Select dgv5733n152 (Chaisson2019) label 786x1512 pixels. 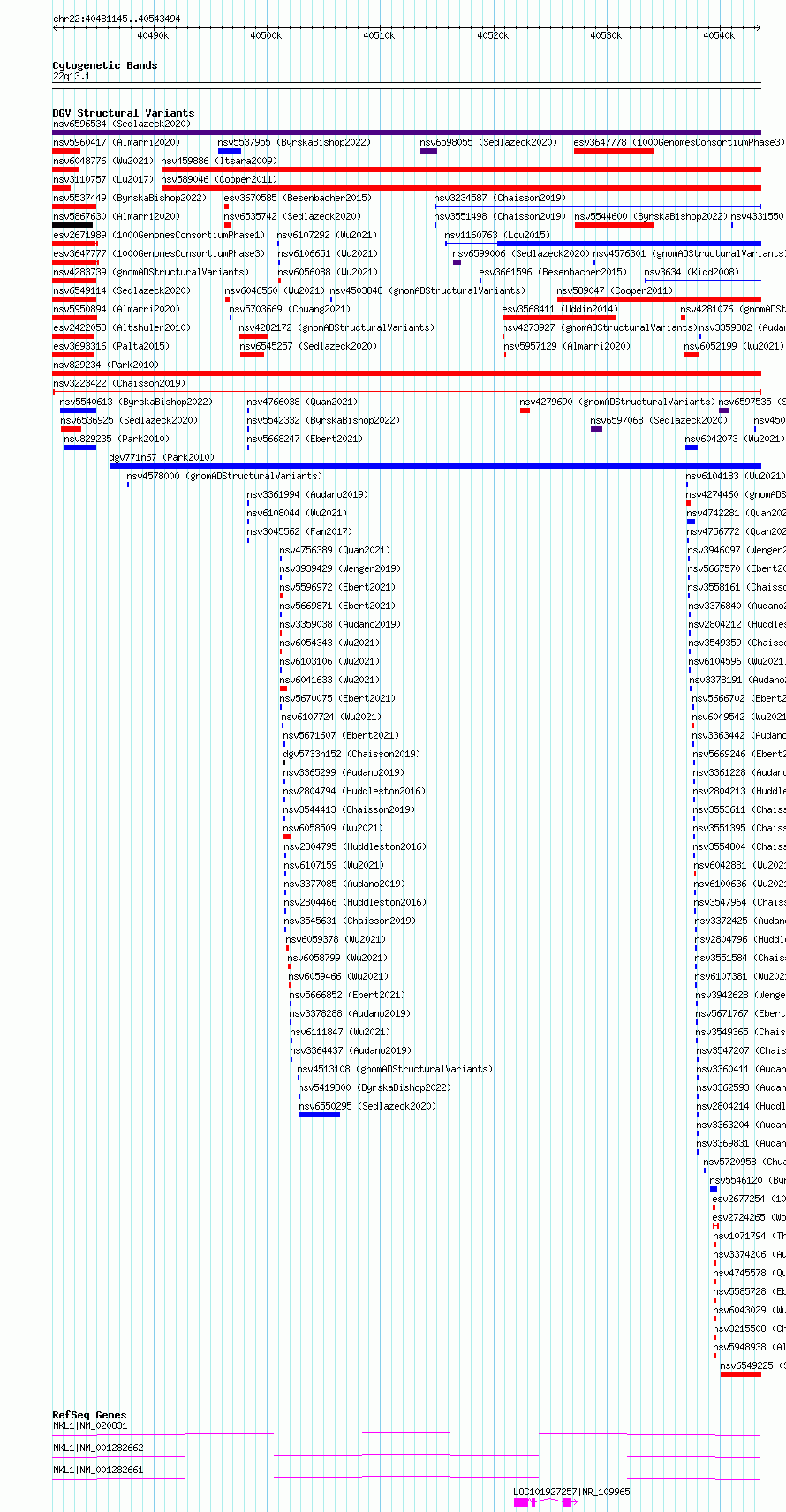[351, 754]
